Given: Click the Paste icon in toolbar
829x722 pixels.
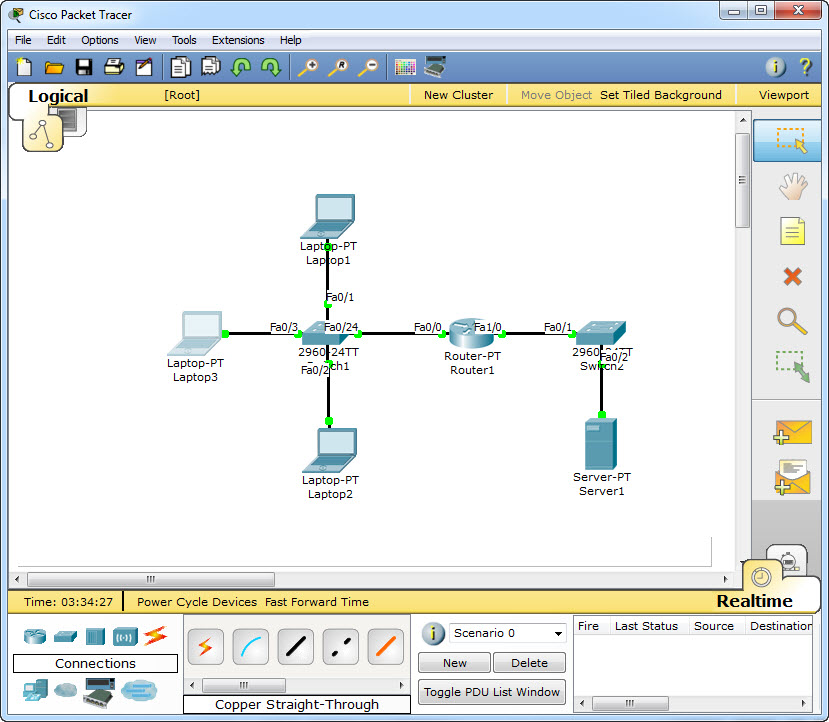Looking at the screenshot, I should tap(211, 67).
